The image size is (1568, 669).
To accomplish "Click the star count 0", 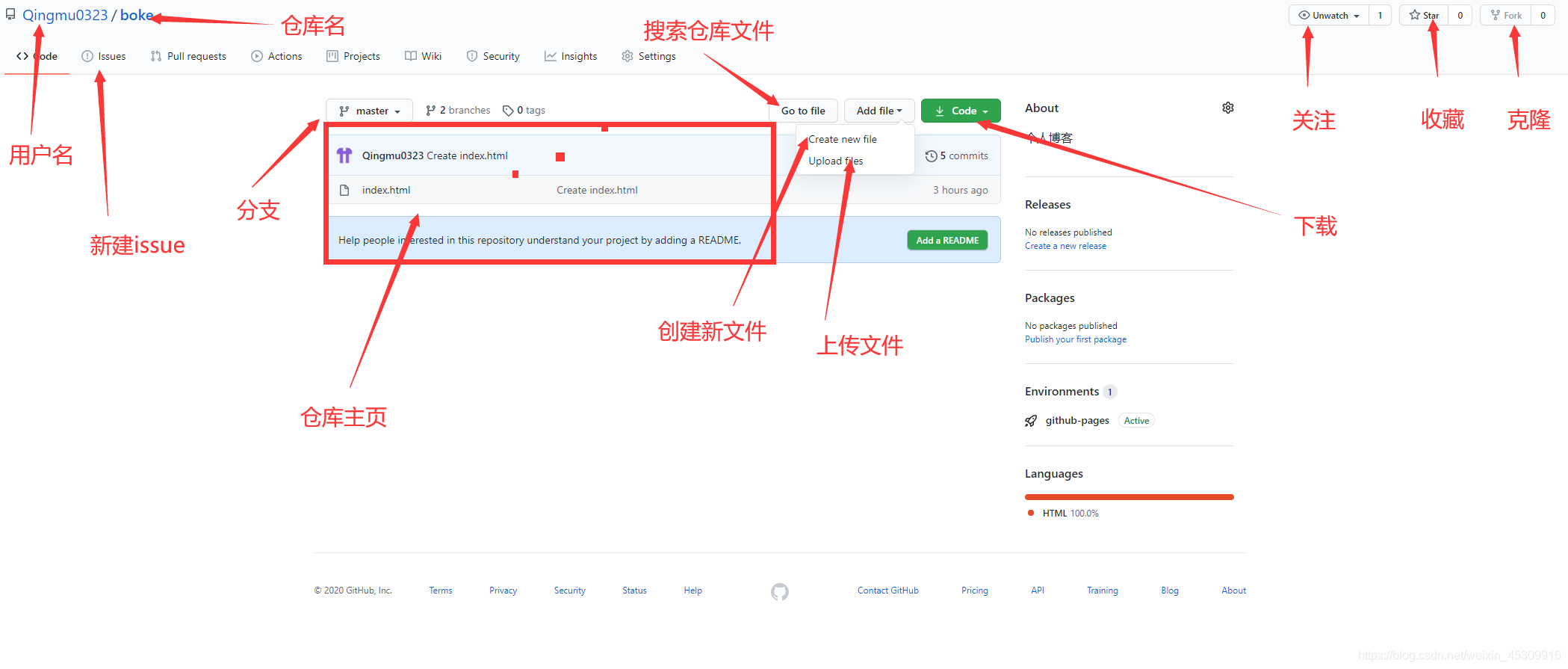I will (x=1460, y=15).
